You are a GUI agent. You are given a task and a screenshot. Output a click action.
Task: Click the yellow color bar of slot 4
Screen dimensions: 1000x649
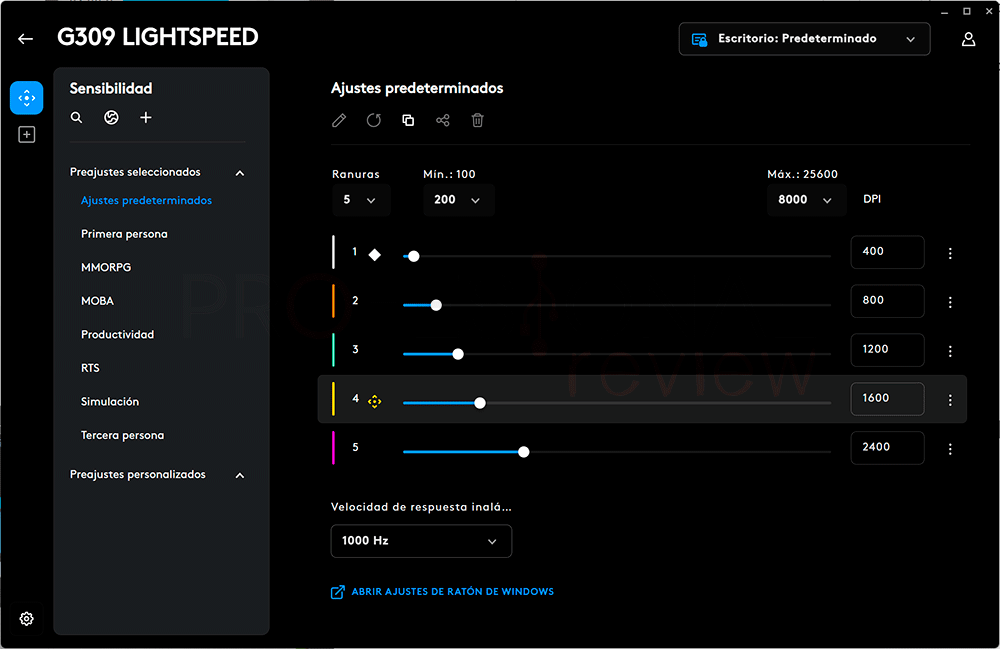pos(334,399)
